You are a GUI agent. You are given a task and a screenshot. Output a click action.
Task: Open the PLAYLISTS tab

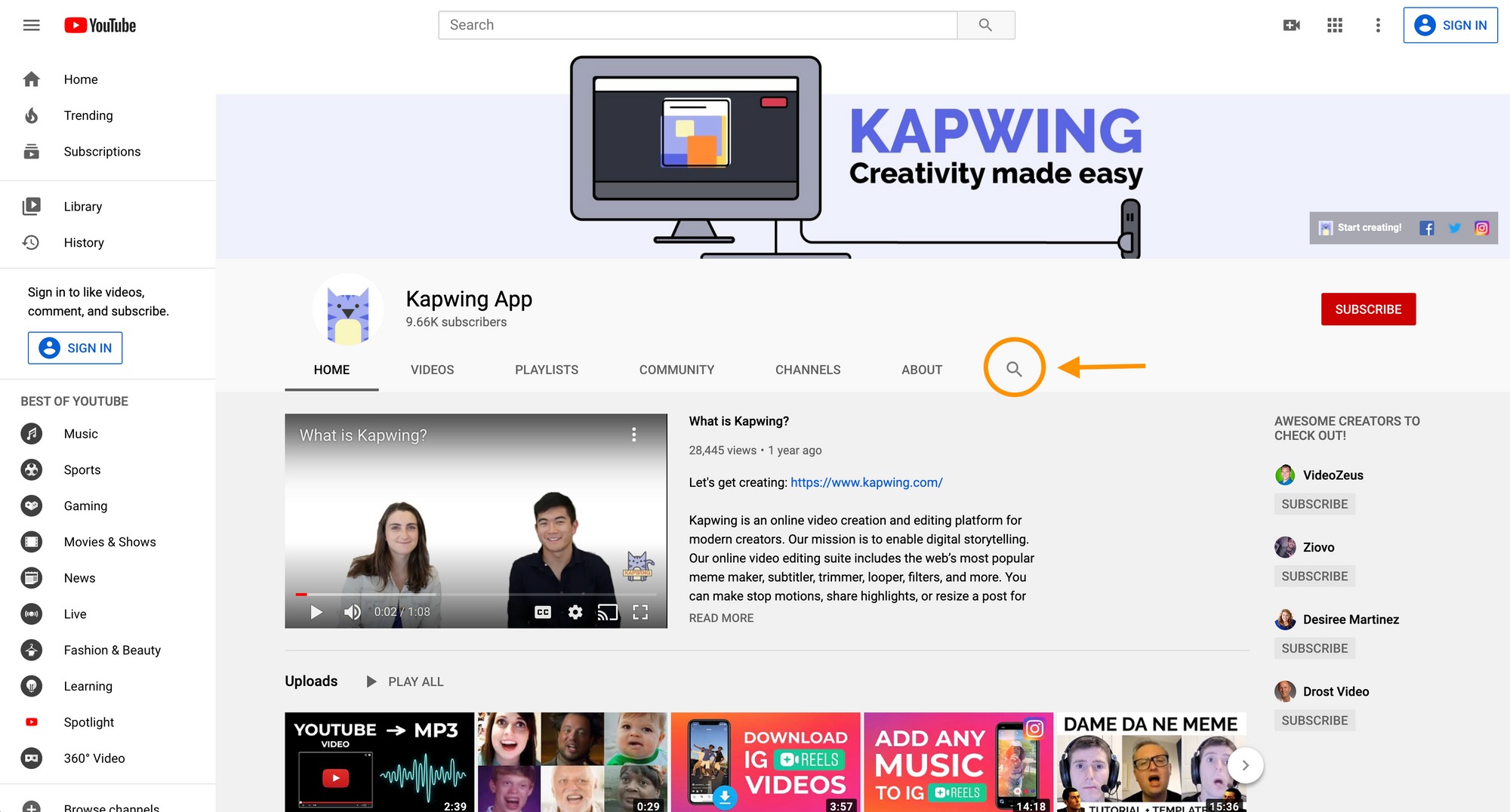pos(547,370)
